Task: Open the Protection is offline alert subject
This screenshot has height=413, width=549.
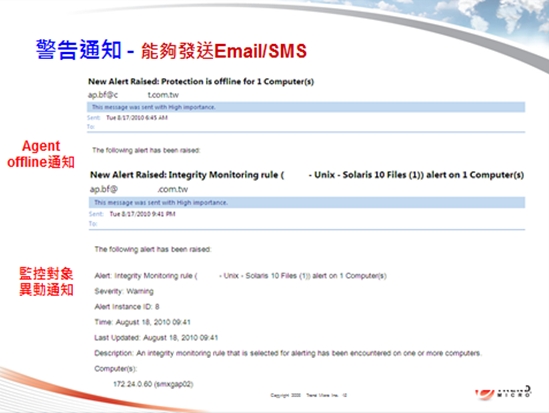Action: (x=201, y=82)
